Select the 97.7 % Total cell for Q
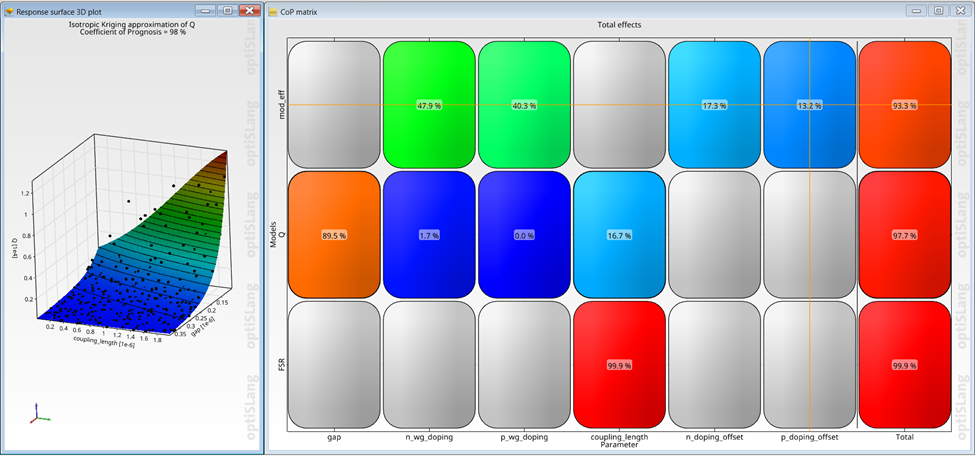This screenshot has height=456, width=975. coord(904,235)
